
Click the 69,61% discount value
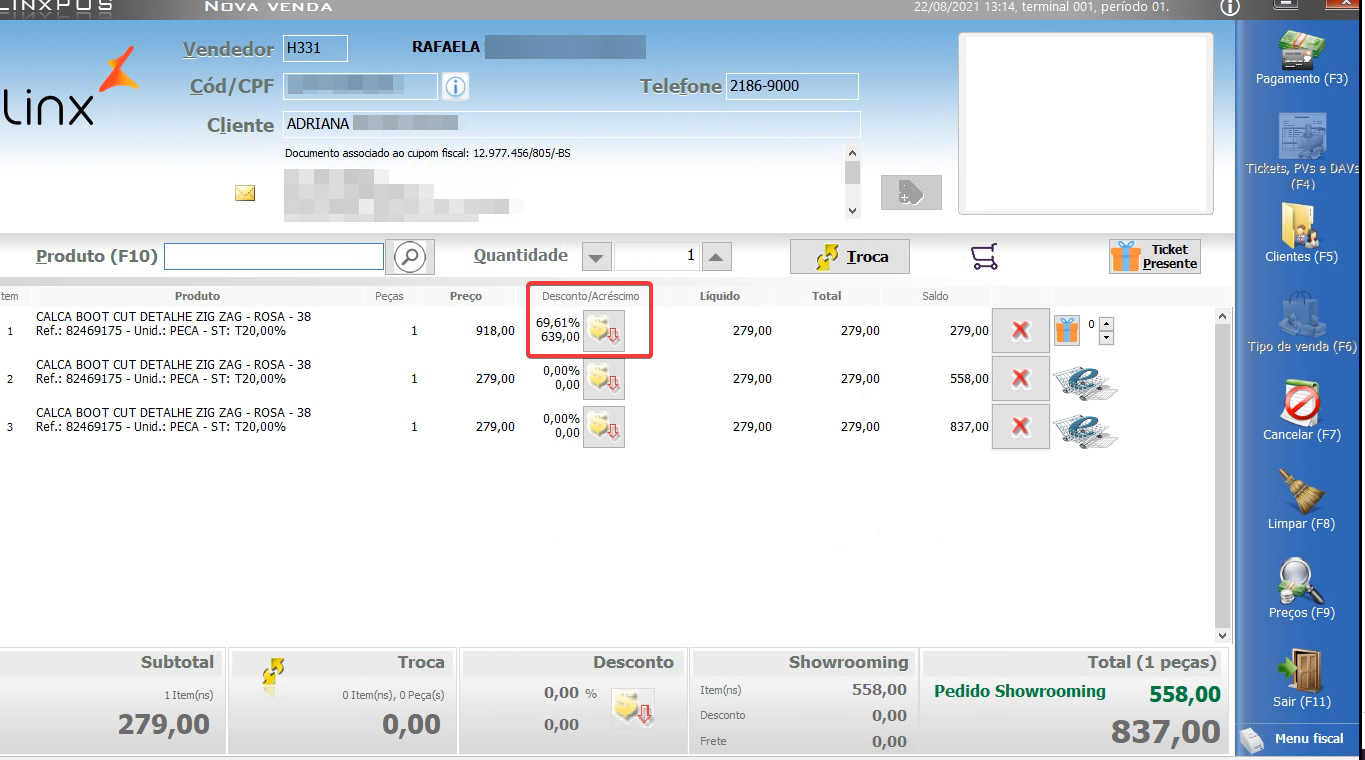558,323
